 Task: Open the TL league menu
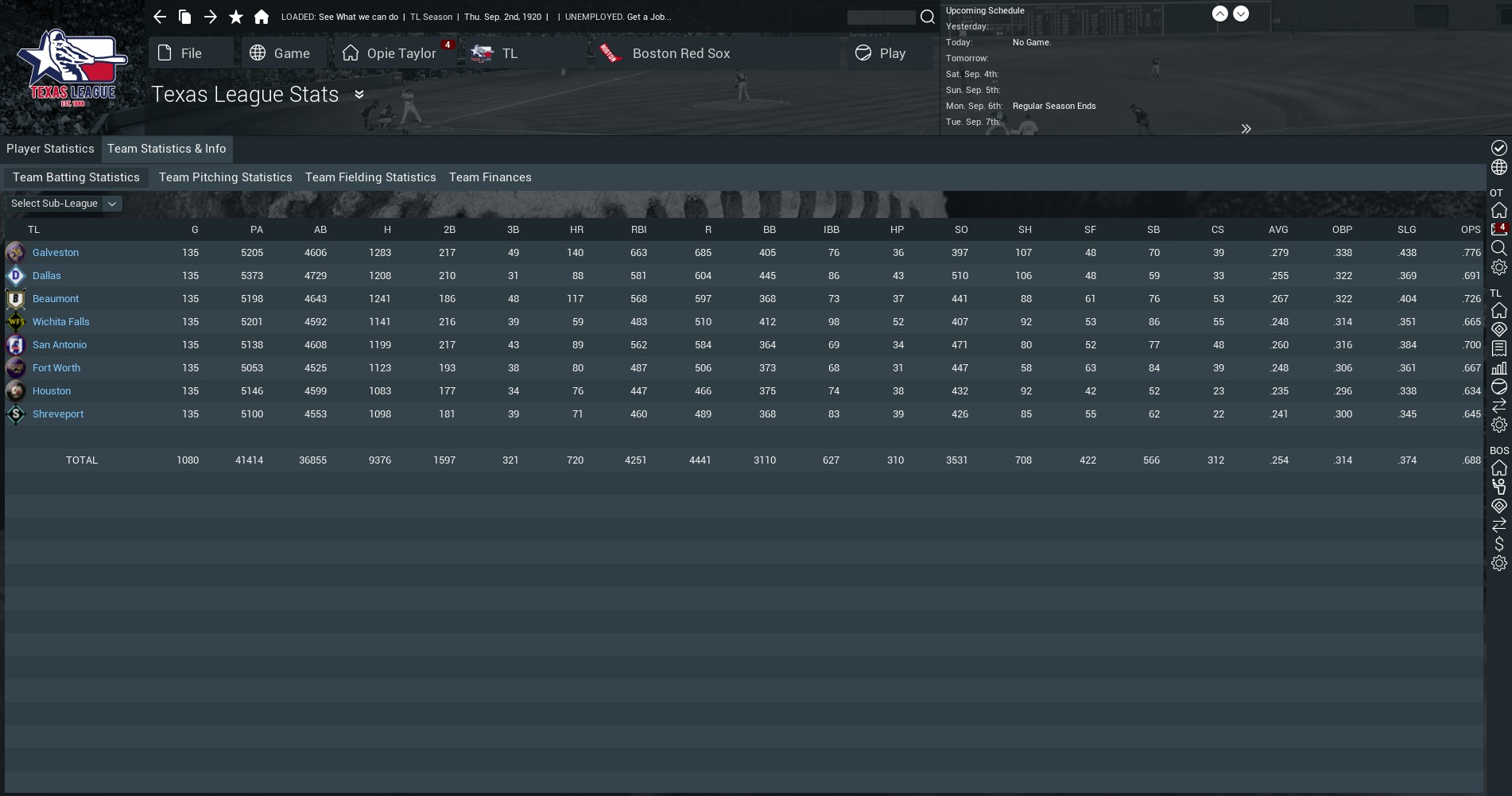525,52
